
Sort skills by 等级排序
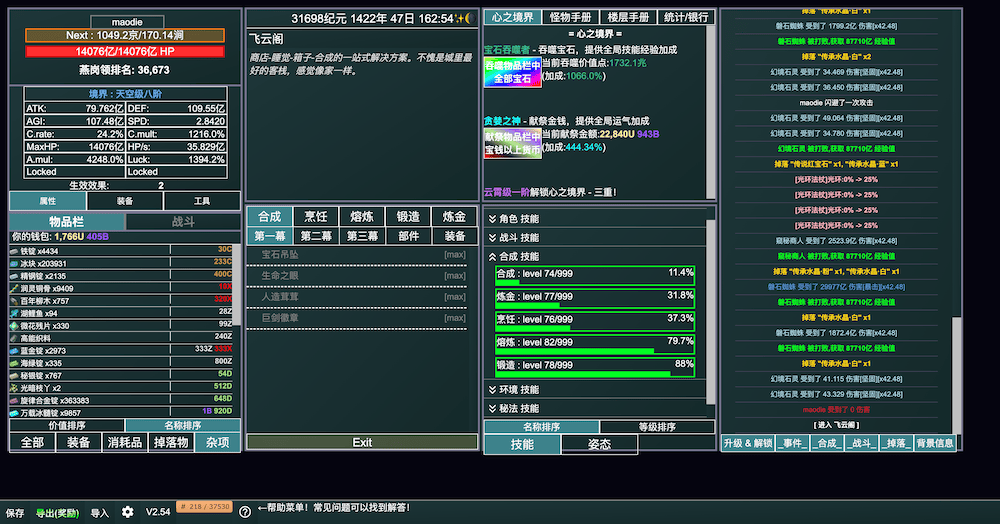[658, 427]
